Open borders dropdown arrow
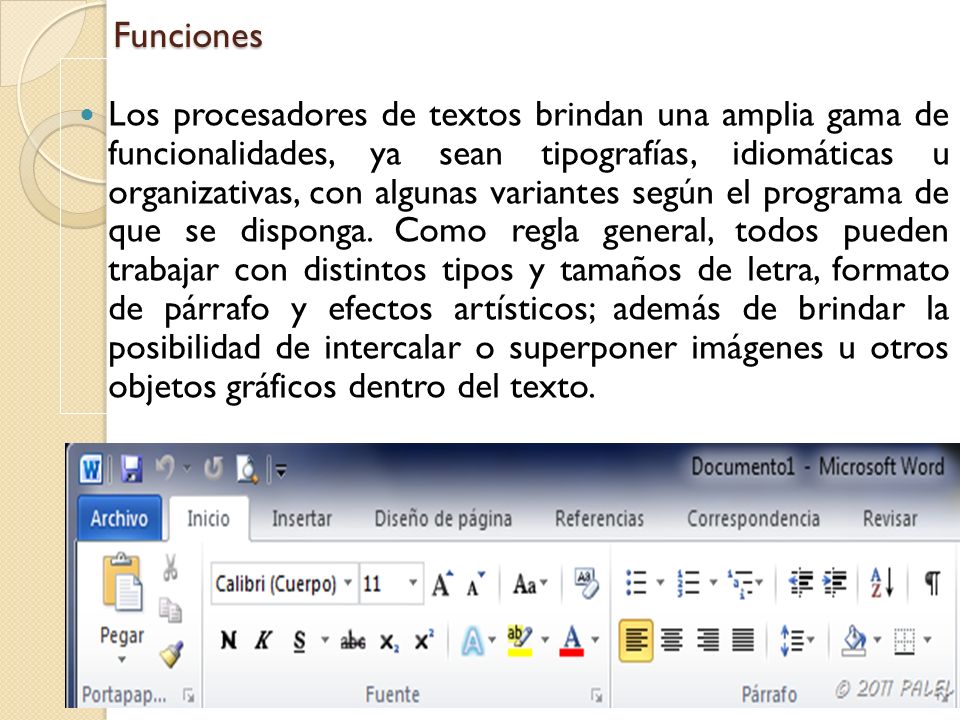The width and height of the screenshot is (960, 720). [928, 640]
